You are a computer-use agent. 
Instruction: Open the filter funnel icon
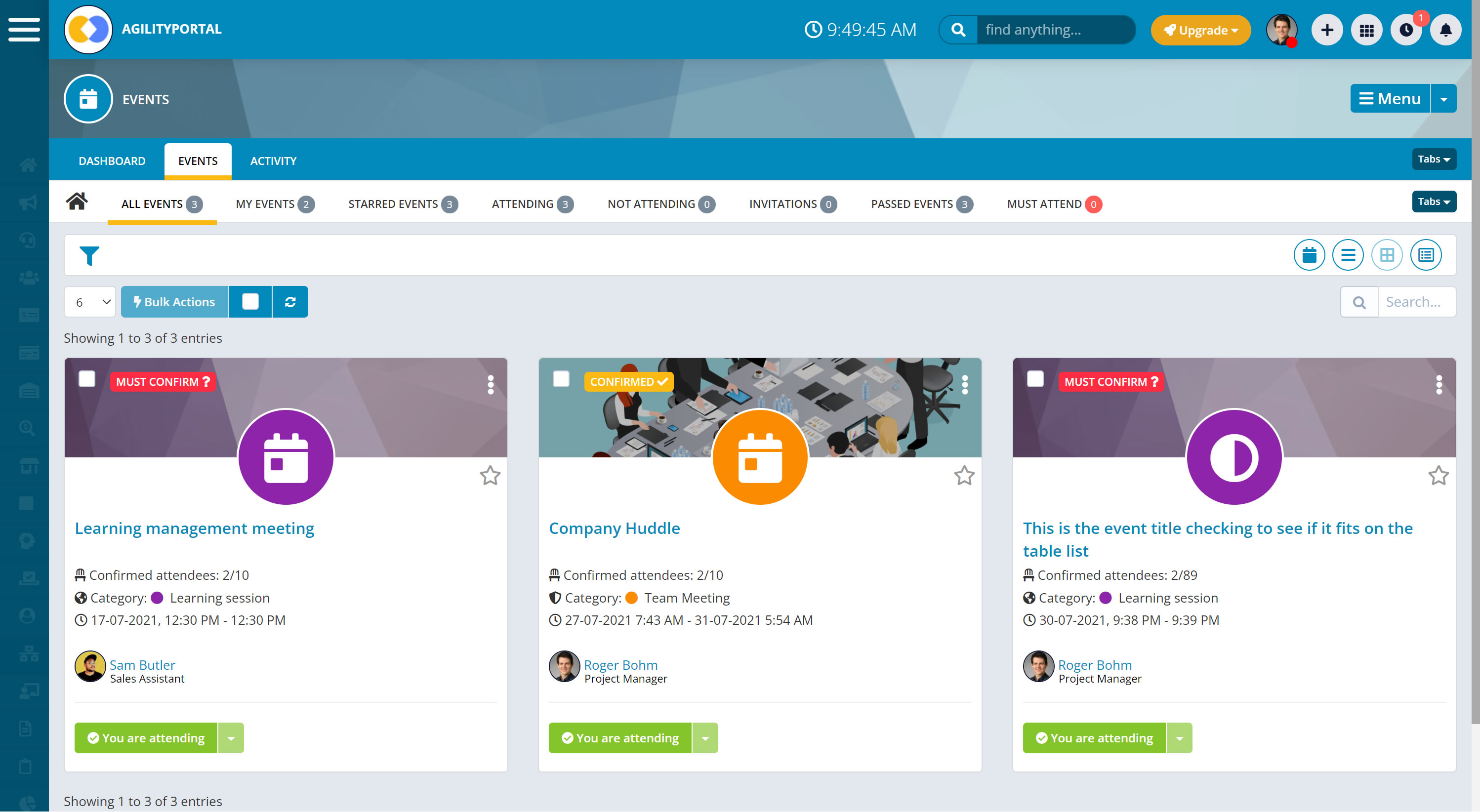[89, 255]
